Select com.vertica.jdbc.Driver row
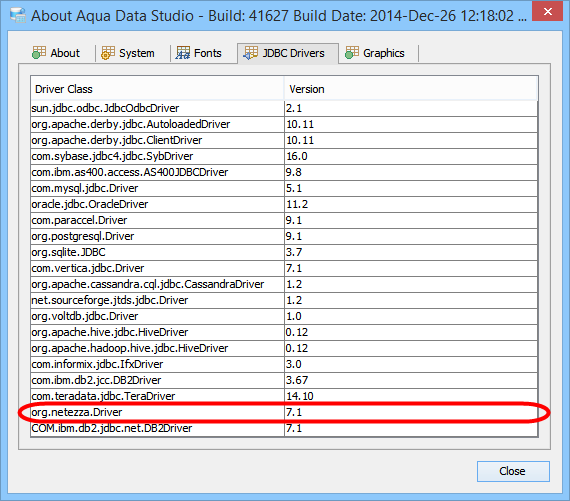 (x=284, y=268)
